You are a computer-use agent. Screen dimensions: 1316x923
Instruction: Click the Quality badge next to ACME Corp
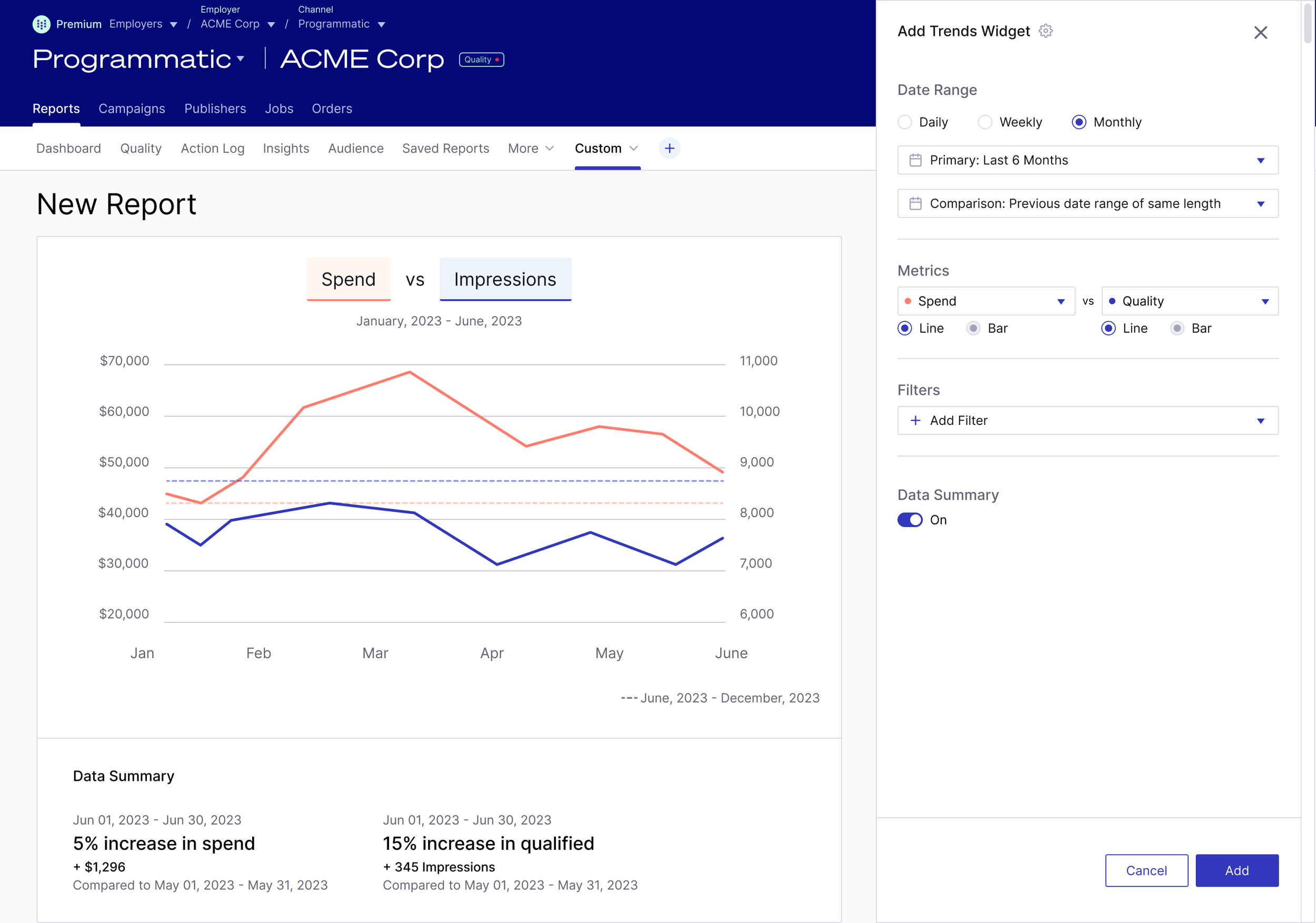pos(481,59)
